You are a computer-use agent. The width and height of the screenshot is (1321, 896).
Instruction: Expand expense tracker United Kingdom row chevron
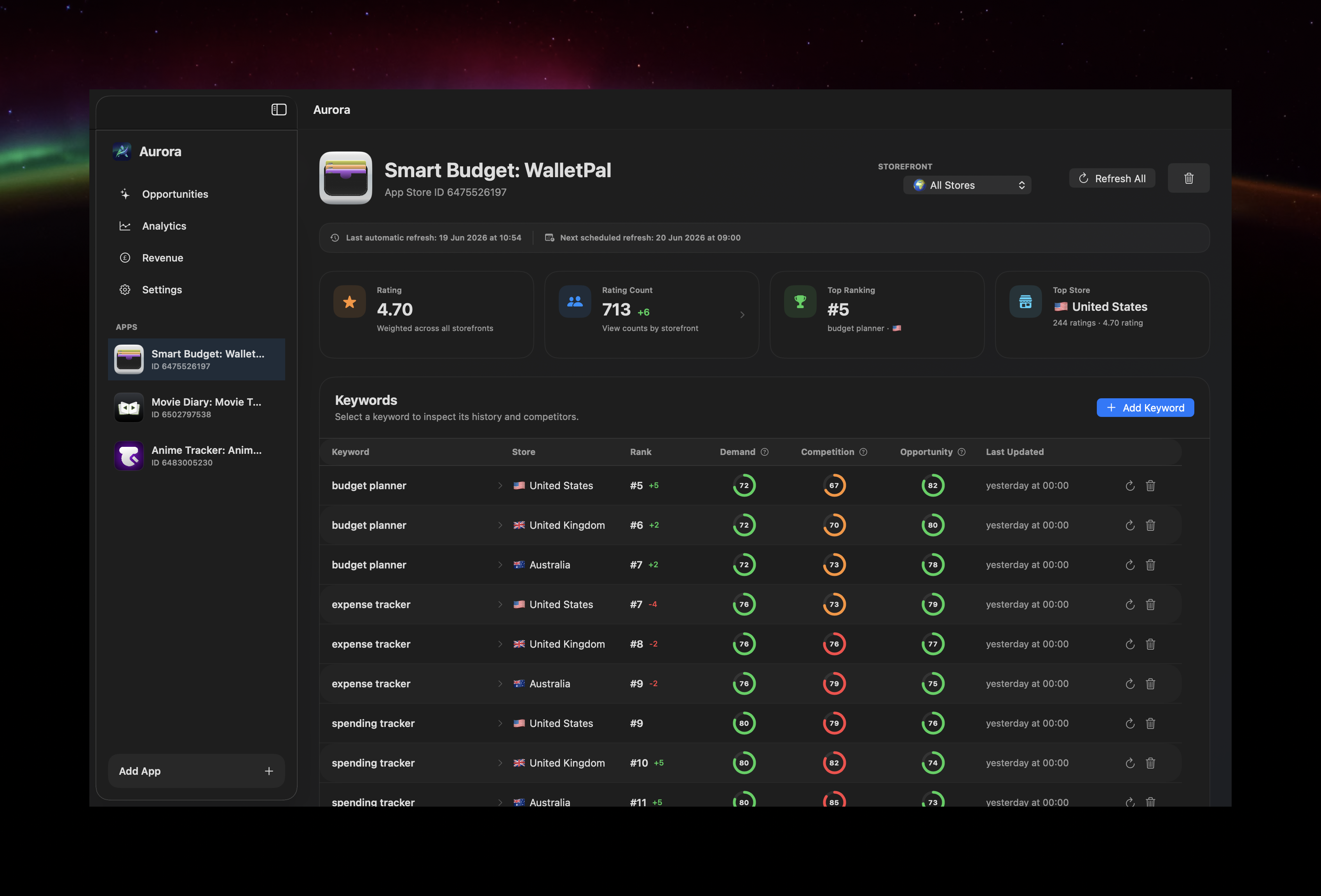click(500, 644)
